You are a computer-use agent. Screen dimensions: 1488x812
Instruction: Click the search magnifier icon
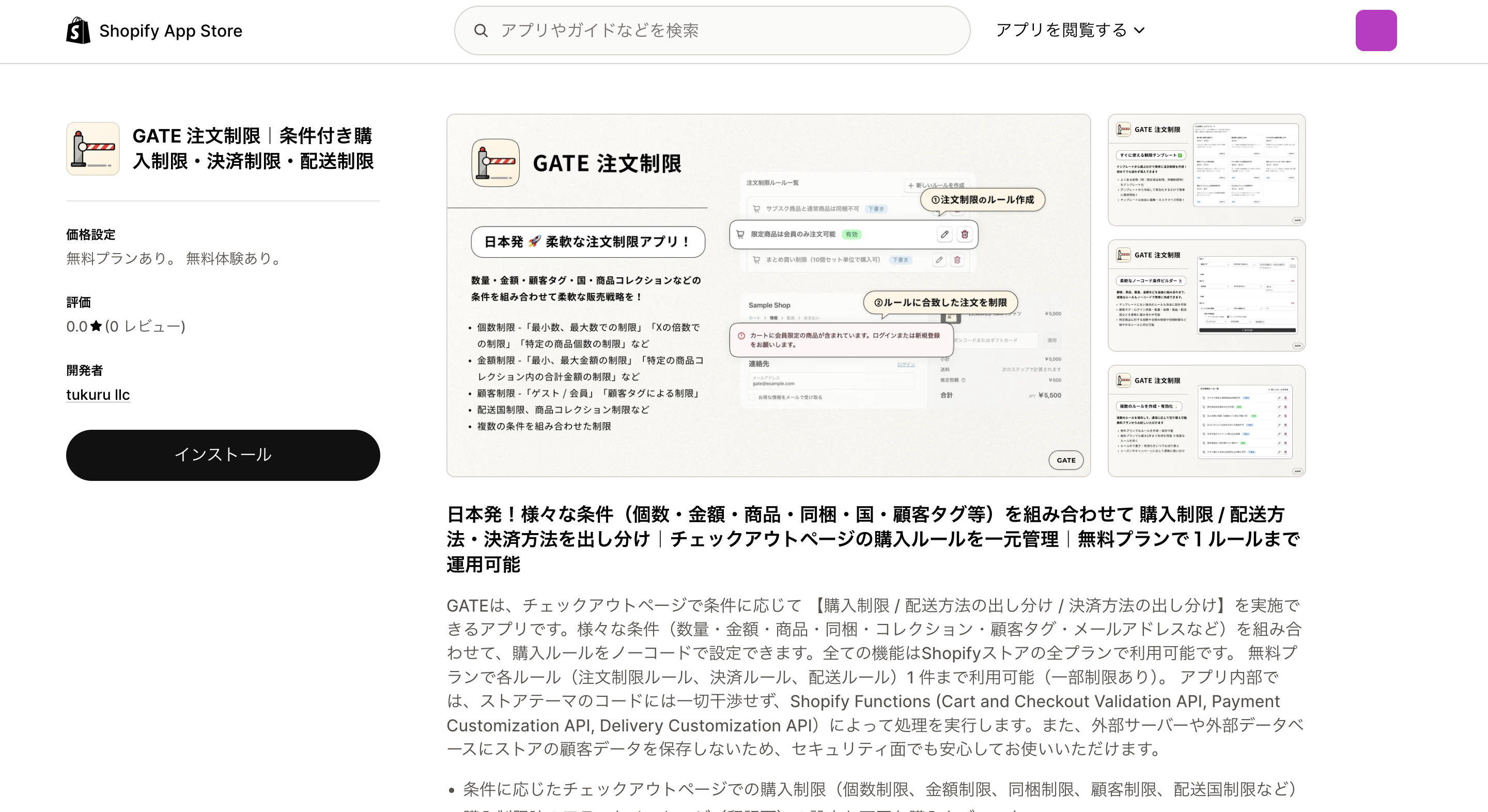click(481, 30)
